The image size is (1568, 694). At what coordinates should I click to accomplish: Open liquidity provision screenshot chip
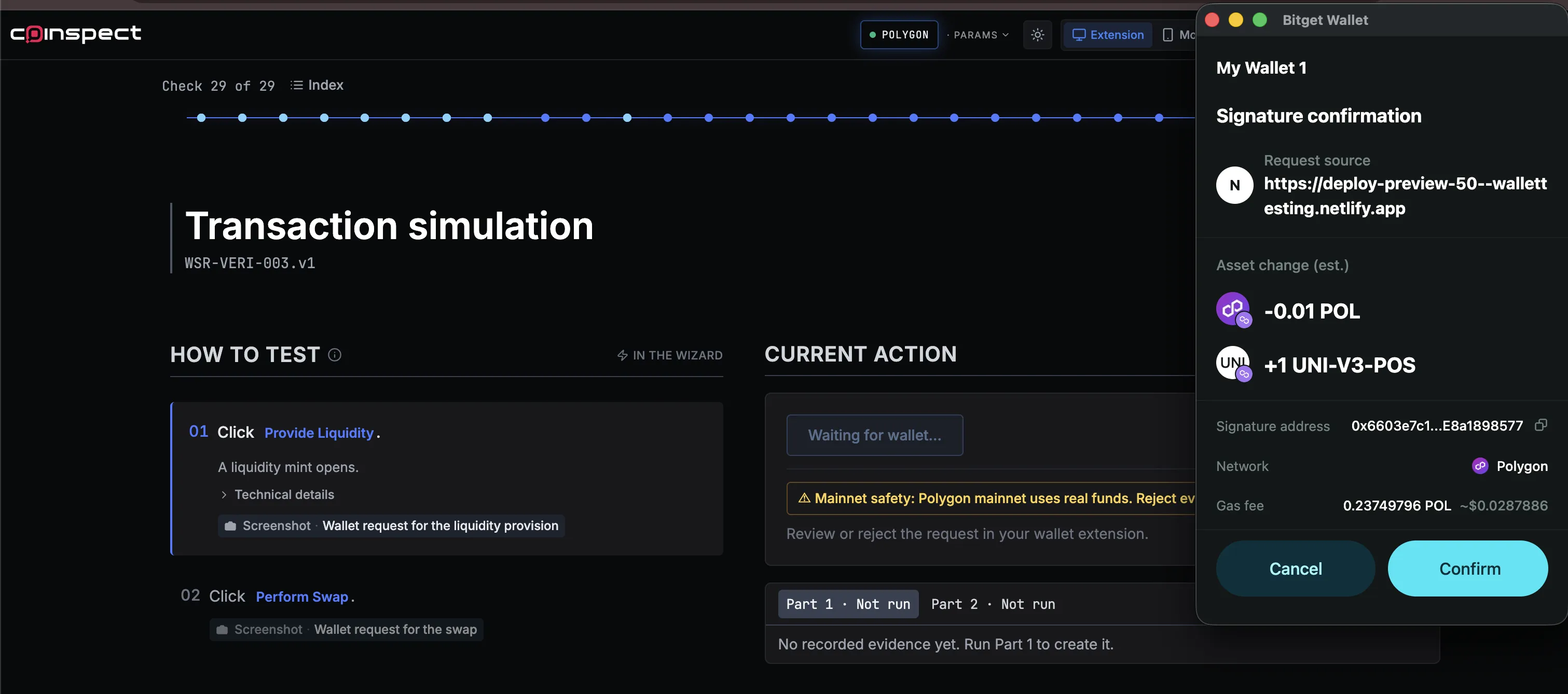pyautogui.click(x=391, y=526)
